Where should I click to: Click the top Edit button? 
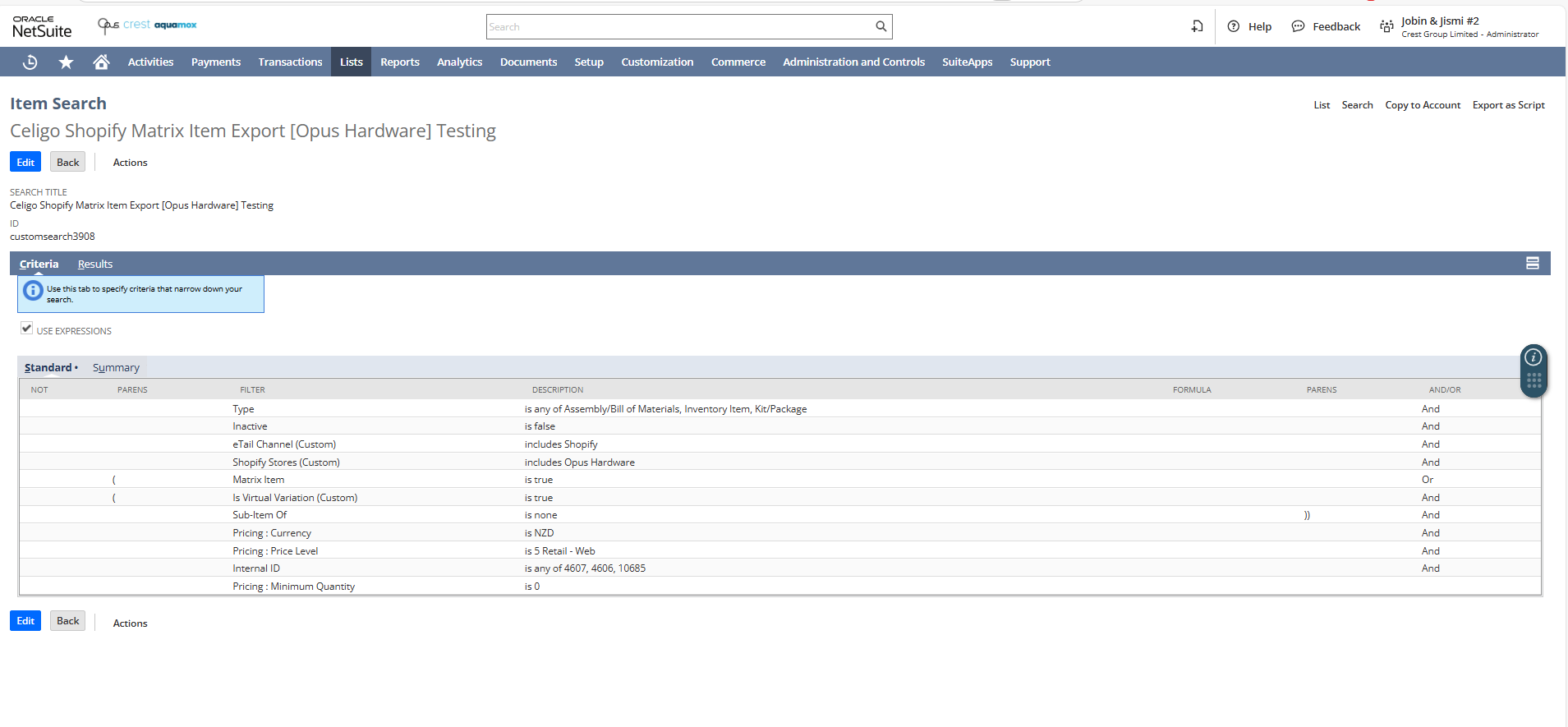tap(25, 162)
